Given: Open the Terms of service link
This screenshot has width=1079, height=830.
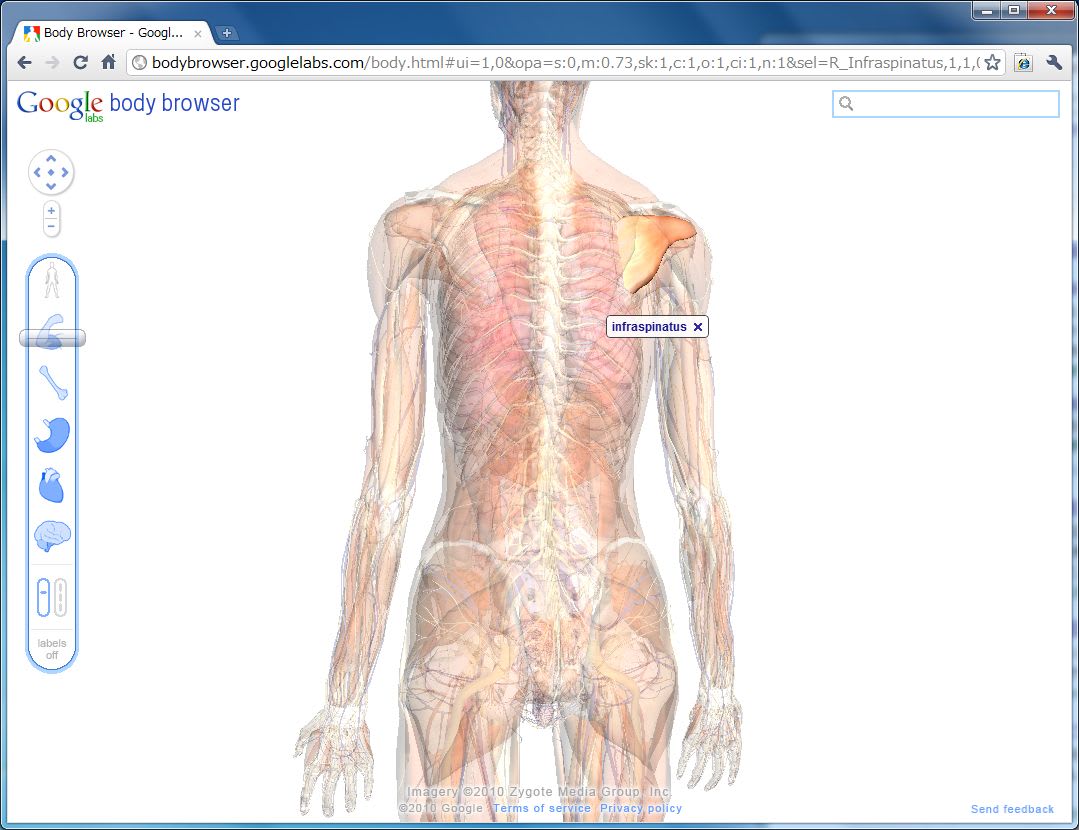Looking at the screenshot, I should pos(541,808).
